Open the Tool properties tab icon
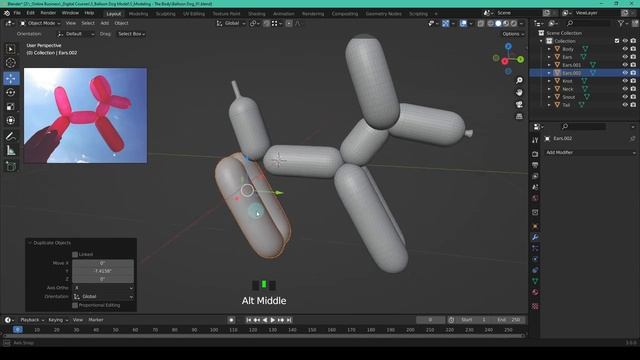 click(535, 140)
